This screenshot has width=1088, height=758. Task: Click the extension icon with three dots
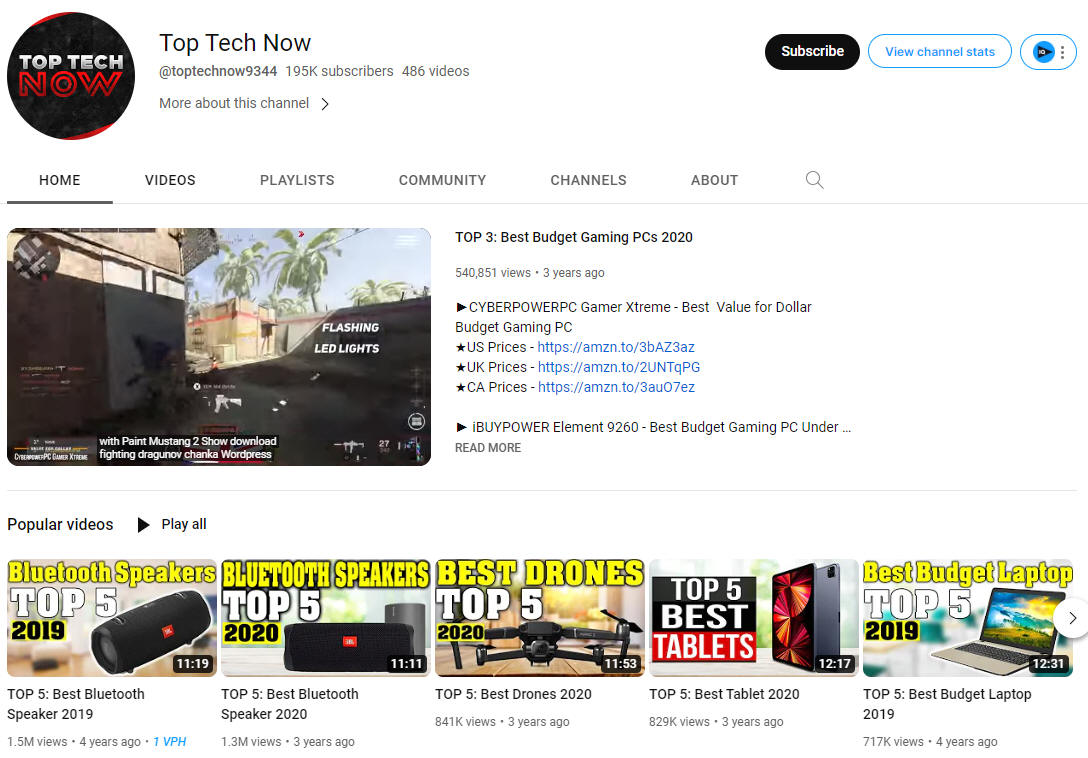pos(1048,52)
